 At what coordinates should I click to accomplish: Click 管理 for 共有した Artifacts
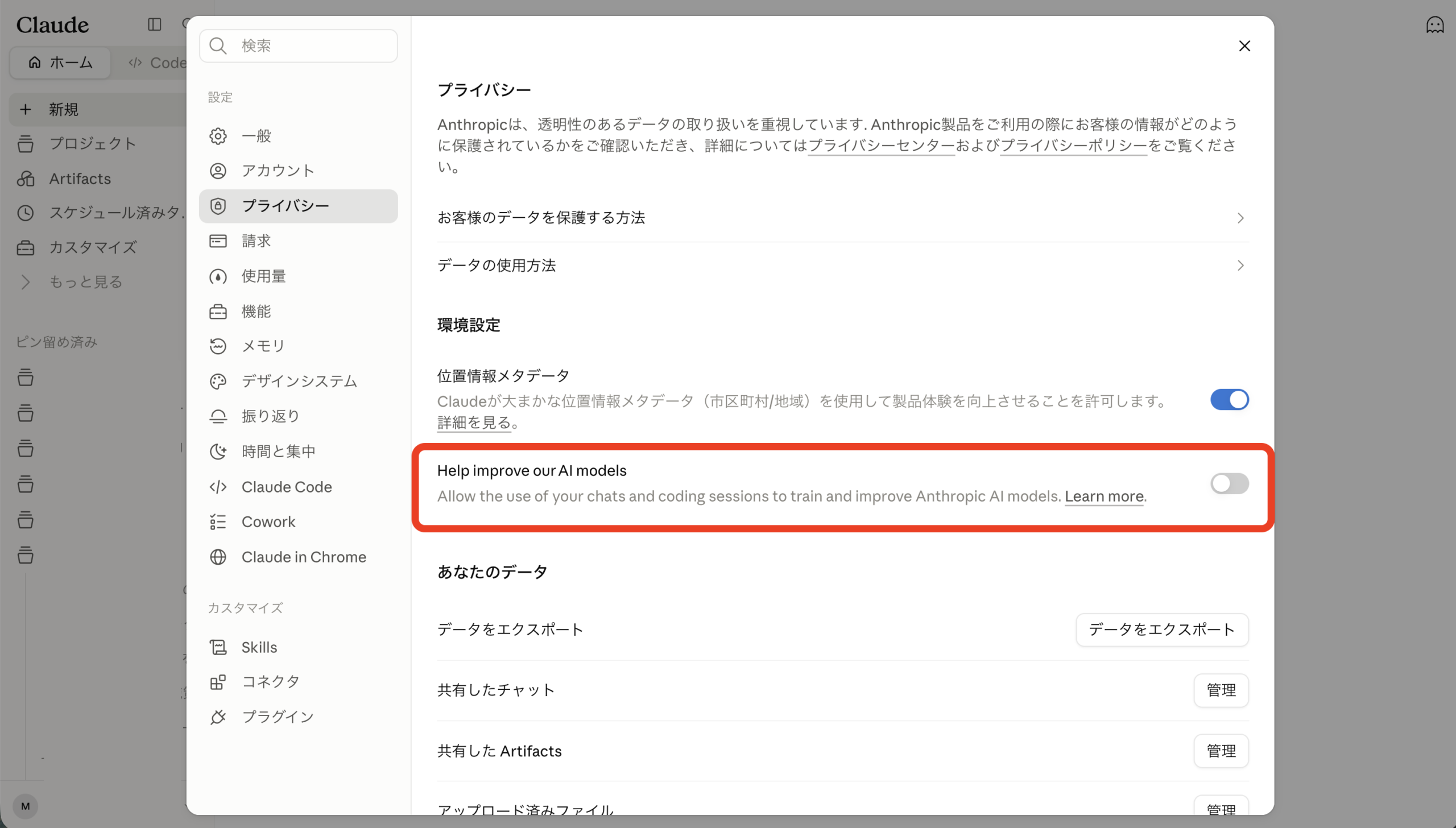coord(1221,751)
